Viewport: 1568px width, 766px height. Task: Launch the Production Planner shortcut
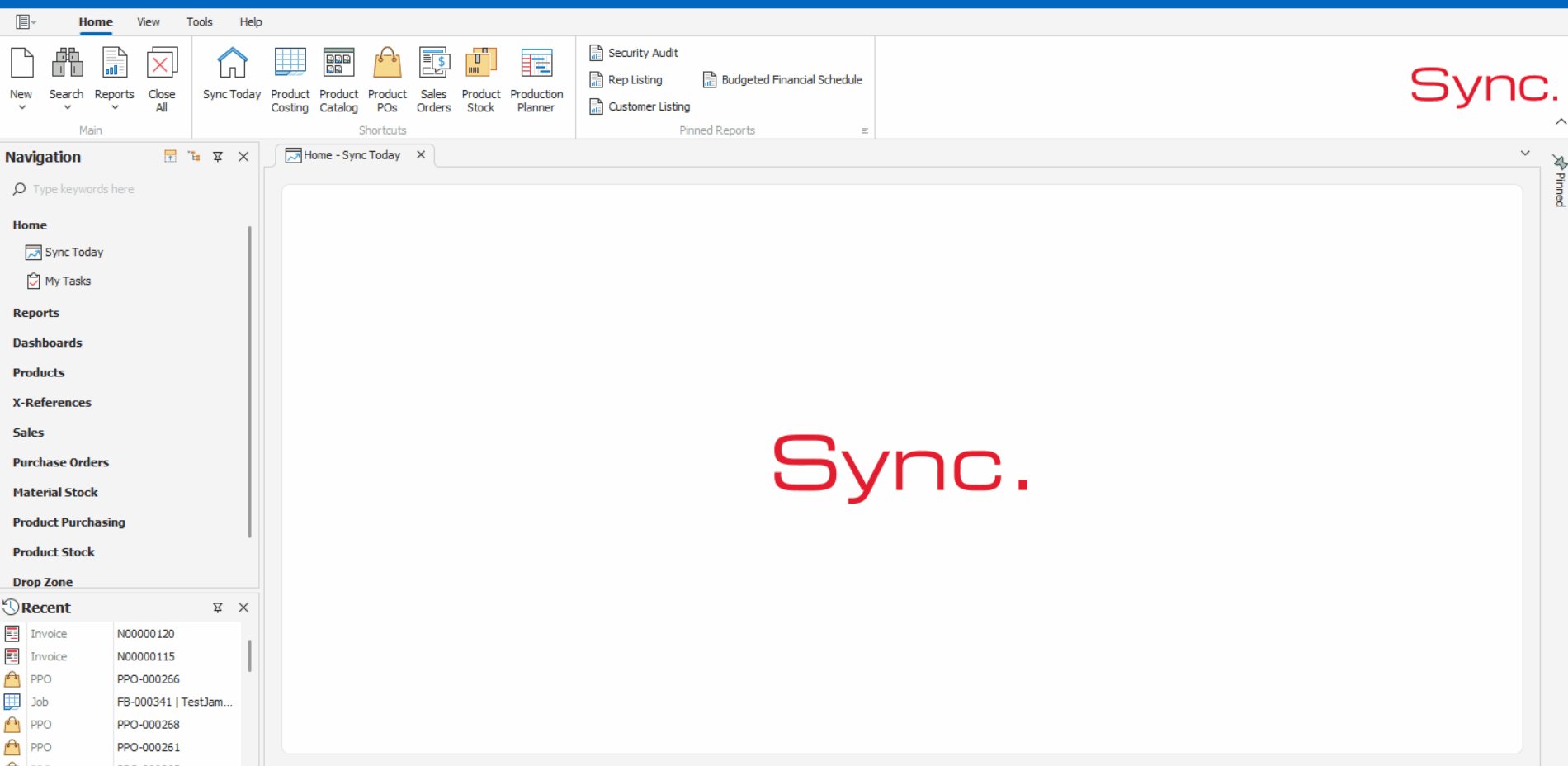coord(536,80)
